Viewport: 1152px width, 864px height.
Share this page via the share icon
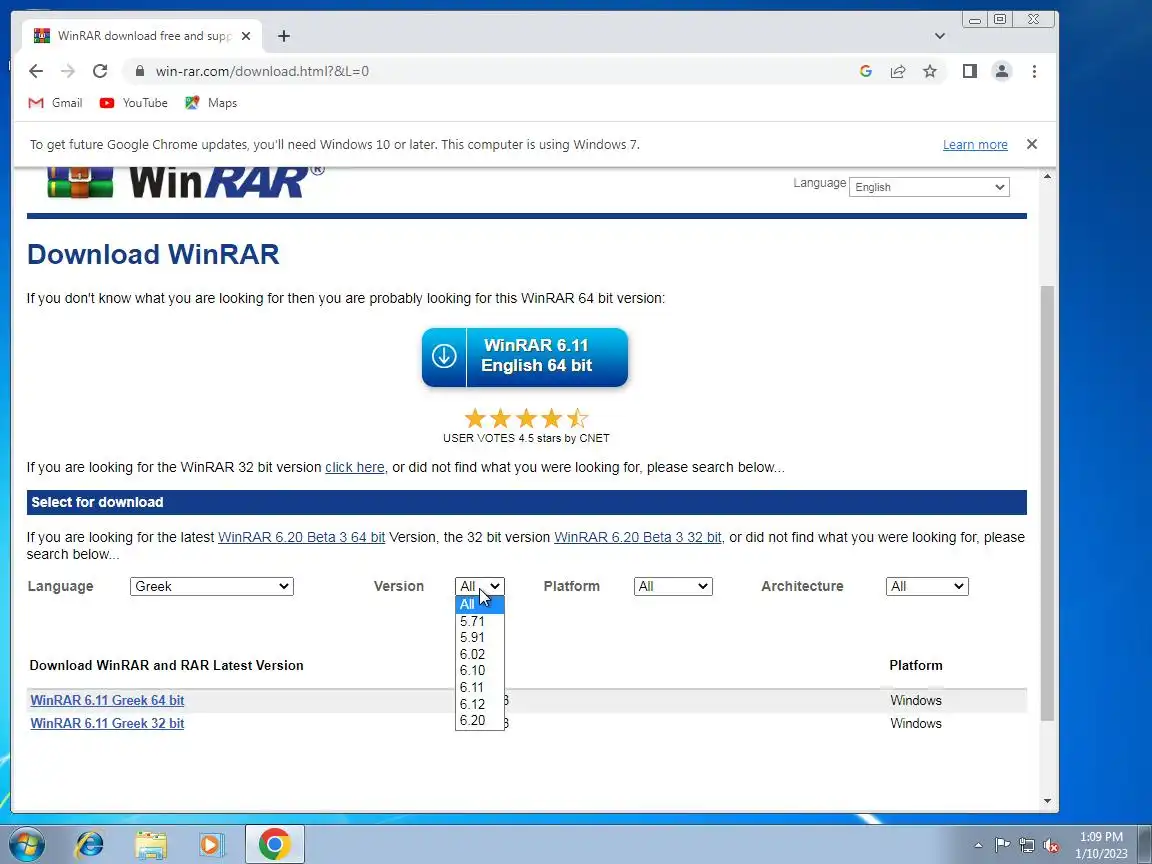point(898,71)
